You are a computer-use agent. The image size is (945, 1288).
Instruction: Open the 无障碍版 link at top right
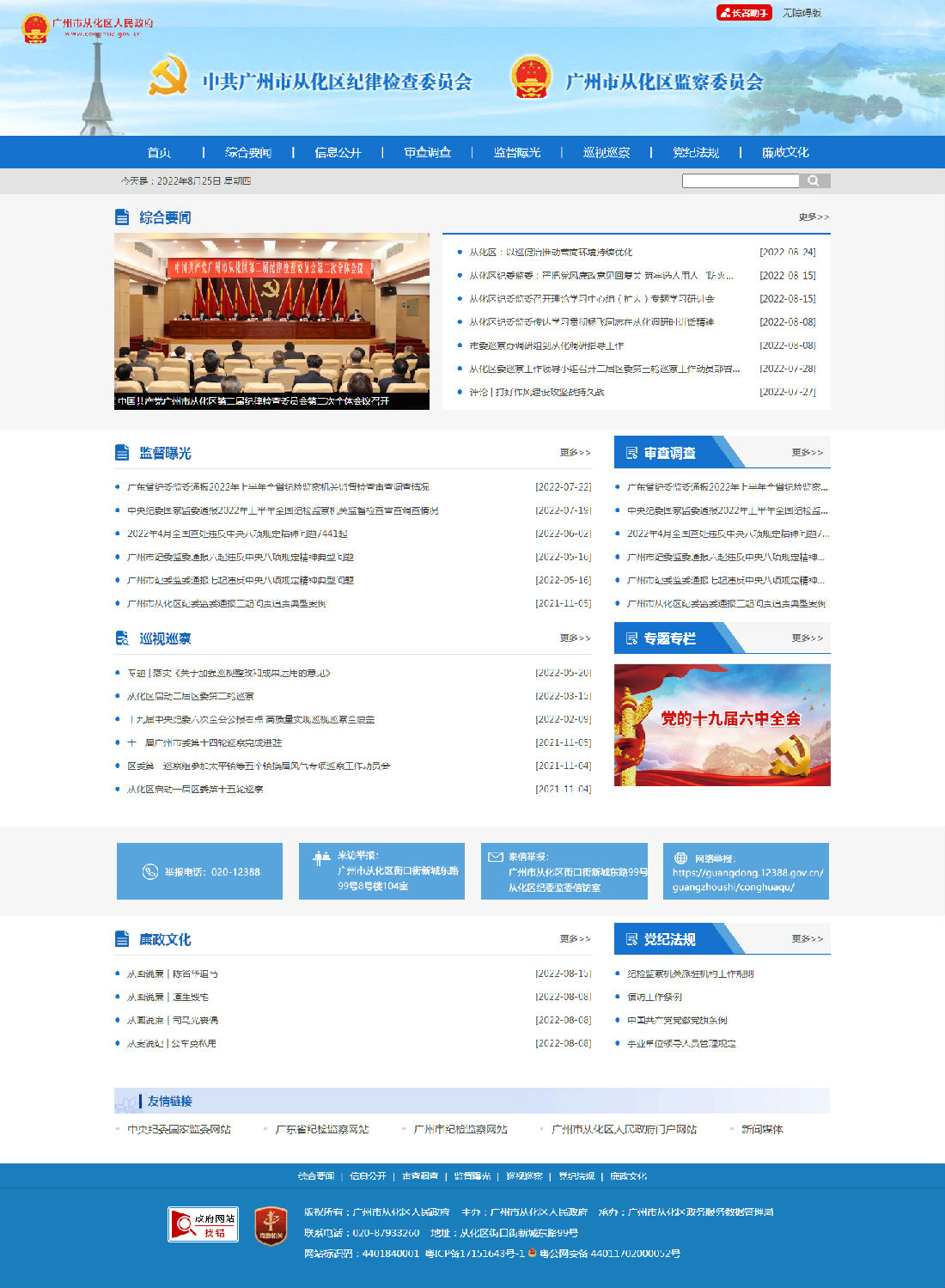(802, 13)
